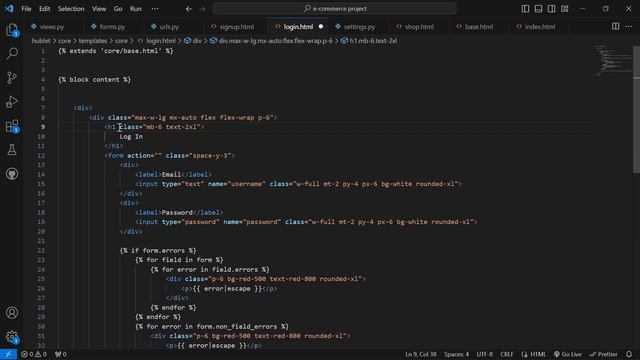
Task: Toggle Secondary Side Bar layout icon
Action: coord(551,9)
